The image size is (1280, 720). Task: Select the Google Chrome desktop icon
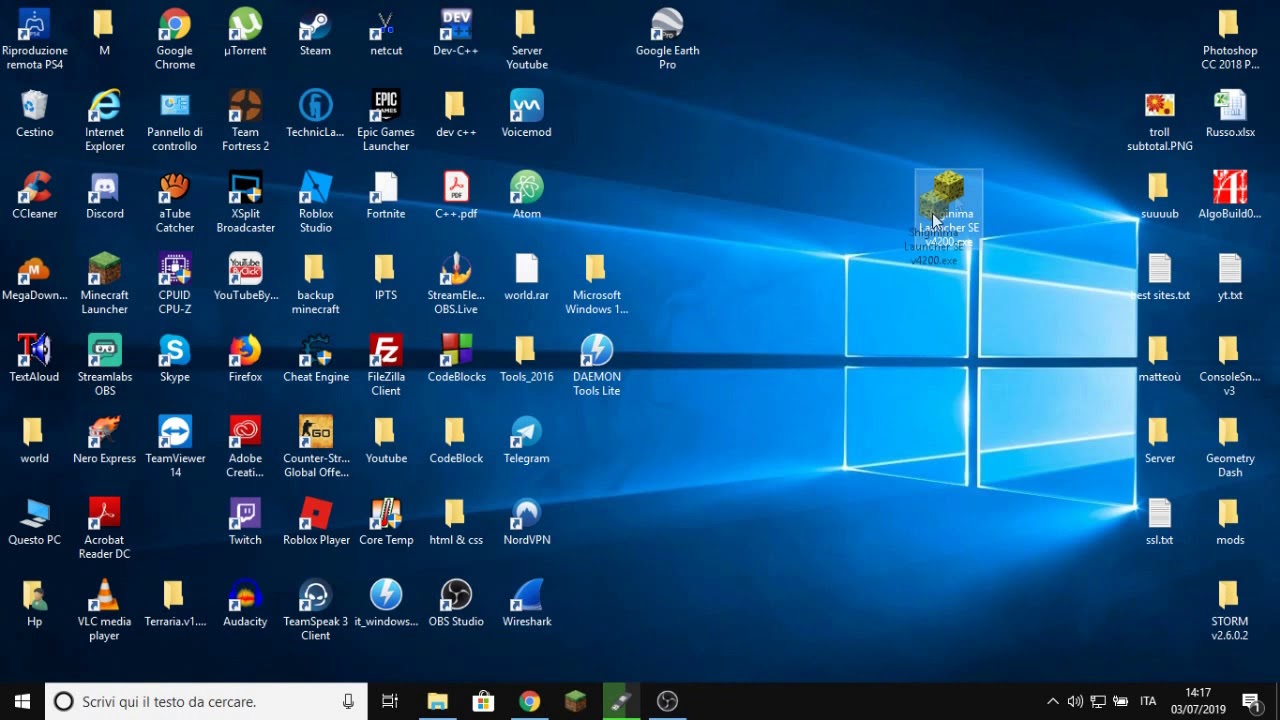coord(175,40)
